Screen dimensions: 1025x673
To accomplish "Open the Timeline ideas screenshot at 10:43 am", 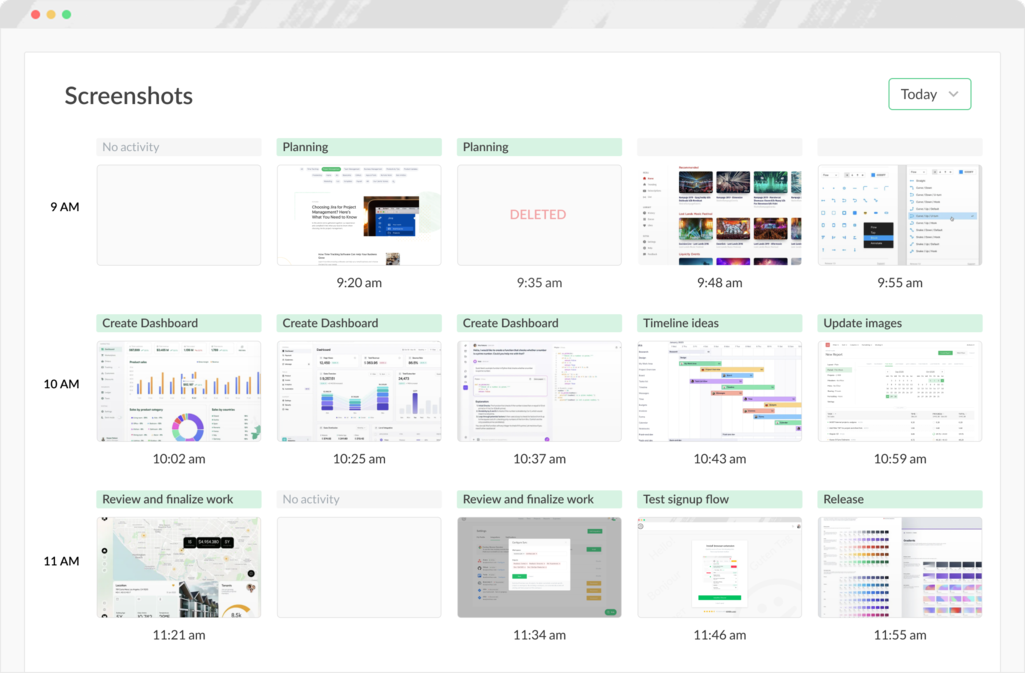I will (x=718, y=389).
